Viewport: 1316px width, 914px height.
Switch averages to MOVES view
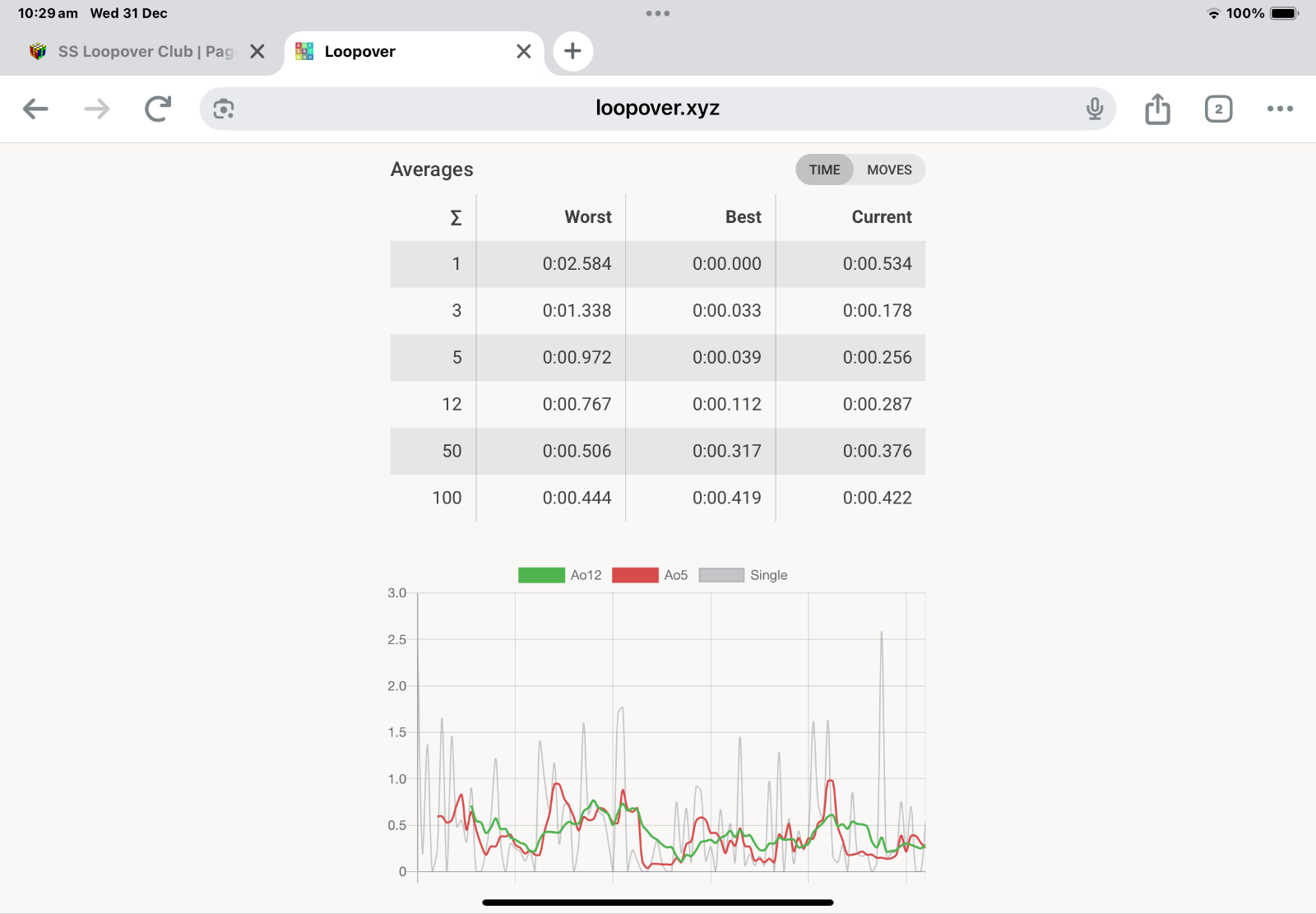[889, 169]
